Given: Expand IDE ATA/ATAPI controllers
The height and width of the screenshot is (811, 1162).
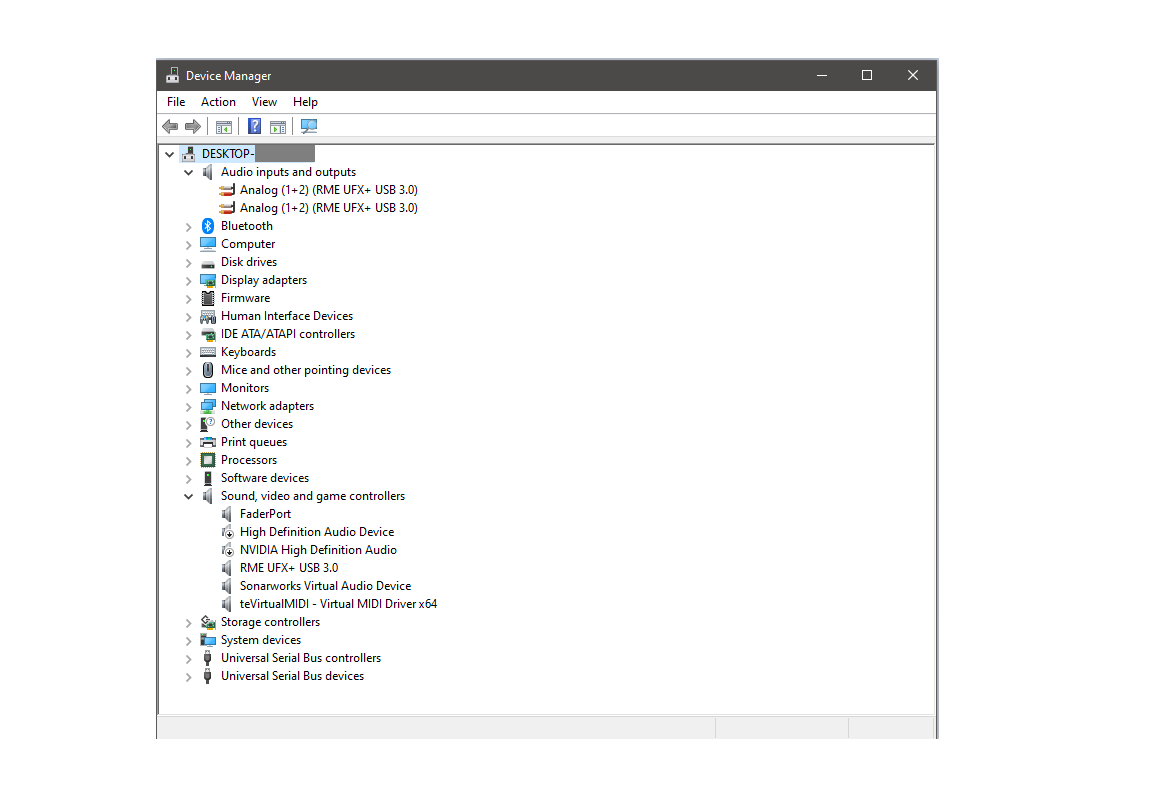Looking at the screenshot, I should click(x=188, y=335).
